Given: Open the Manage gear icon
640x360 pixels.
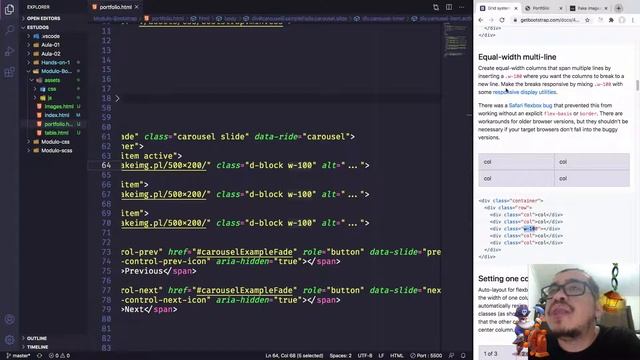Looking at the screenshot, I should (9, 340).
